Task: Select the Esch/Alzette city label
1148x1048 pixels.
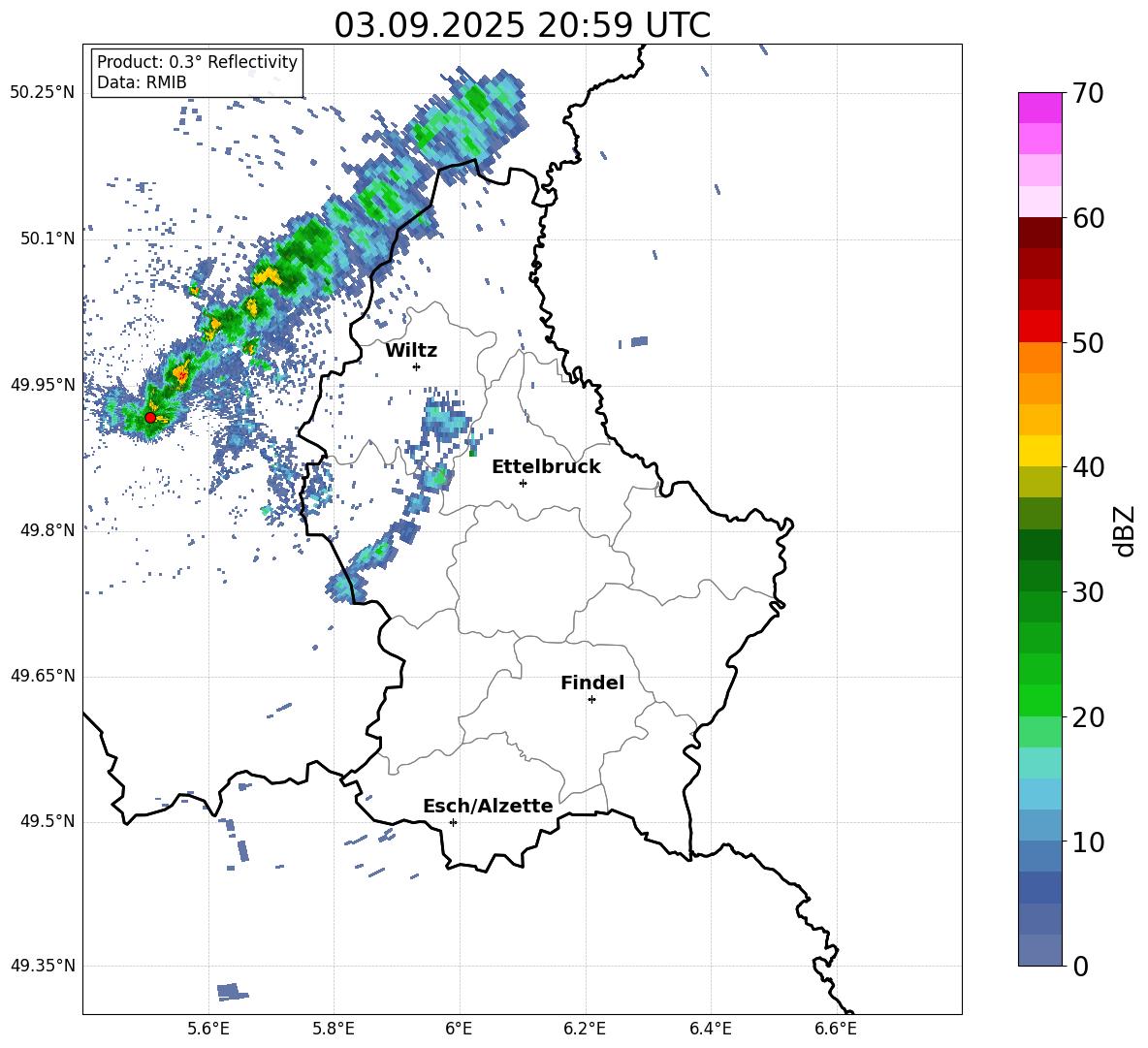Action: tap(489, 806)
